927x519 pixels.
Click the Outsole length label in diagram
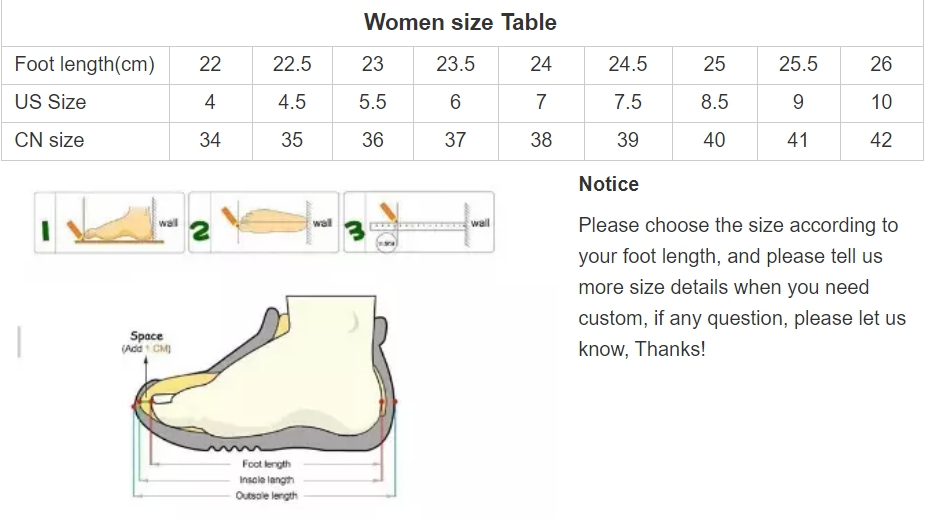click(266, 495)
